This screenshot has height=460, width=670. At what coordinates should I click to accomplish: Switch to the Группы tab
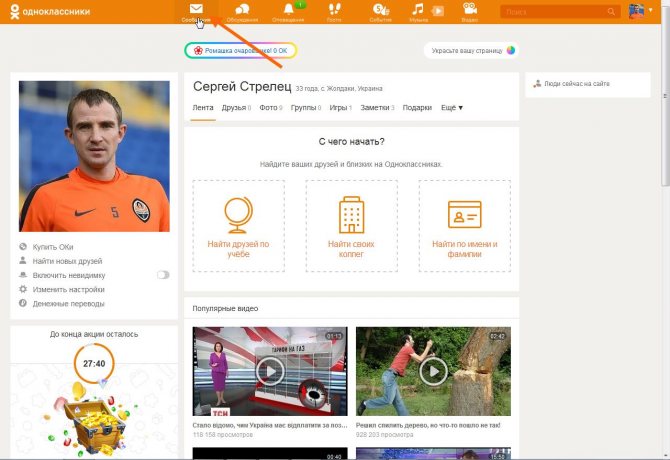[306, 108]
